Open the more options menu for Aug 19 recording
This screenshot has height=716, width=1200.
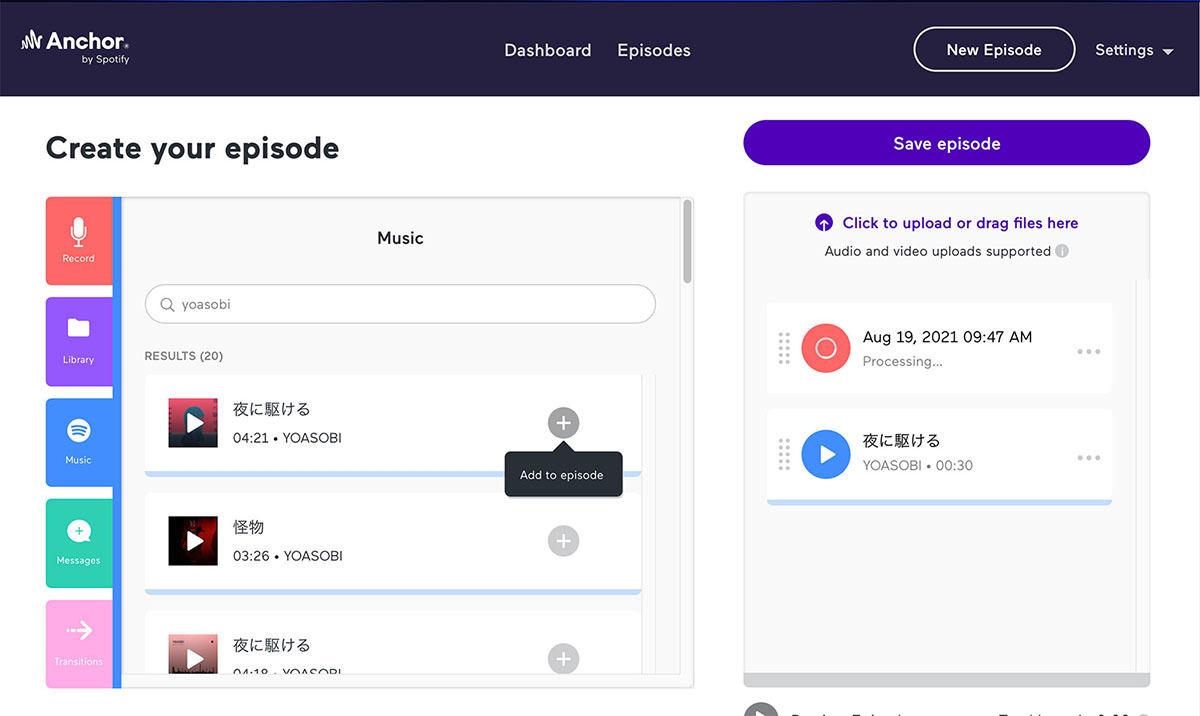click(x=1089, y=351)
